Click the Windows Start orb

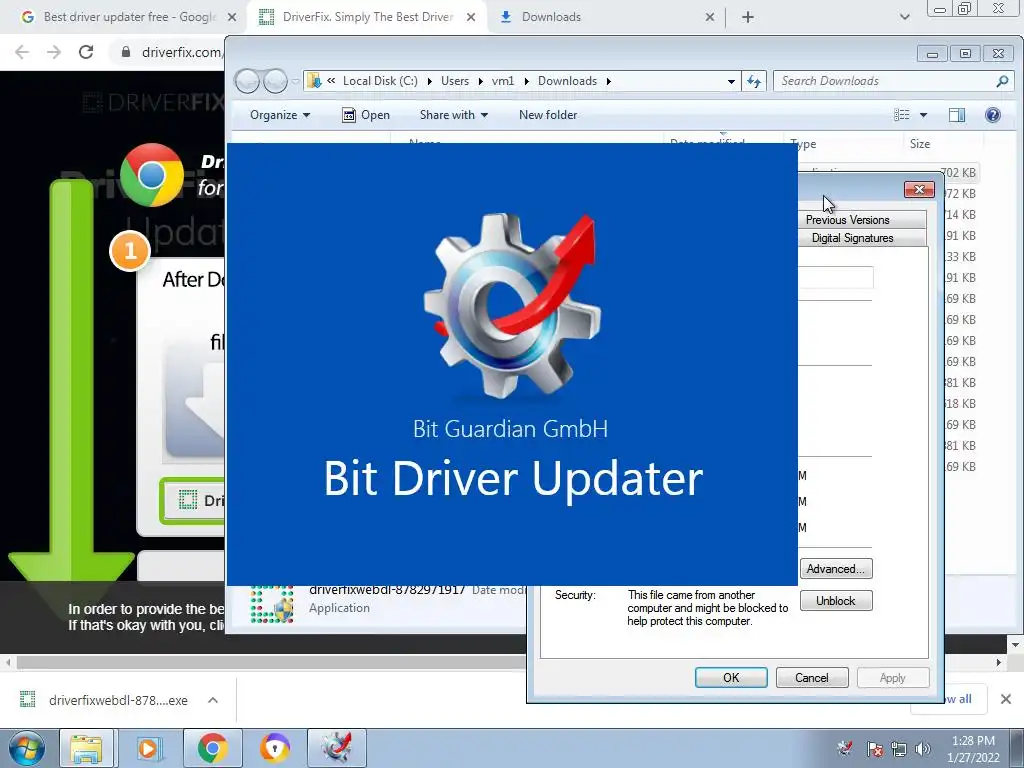click(27, 748)
